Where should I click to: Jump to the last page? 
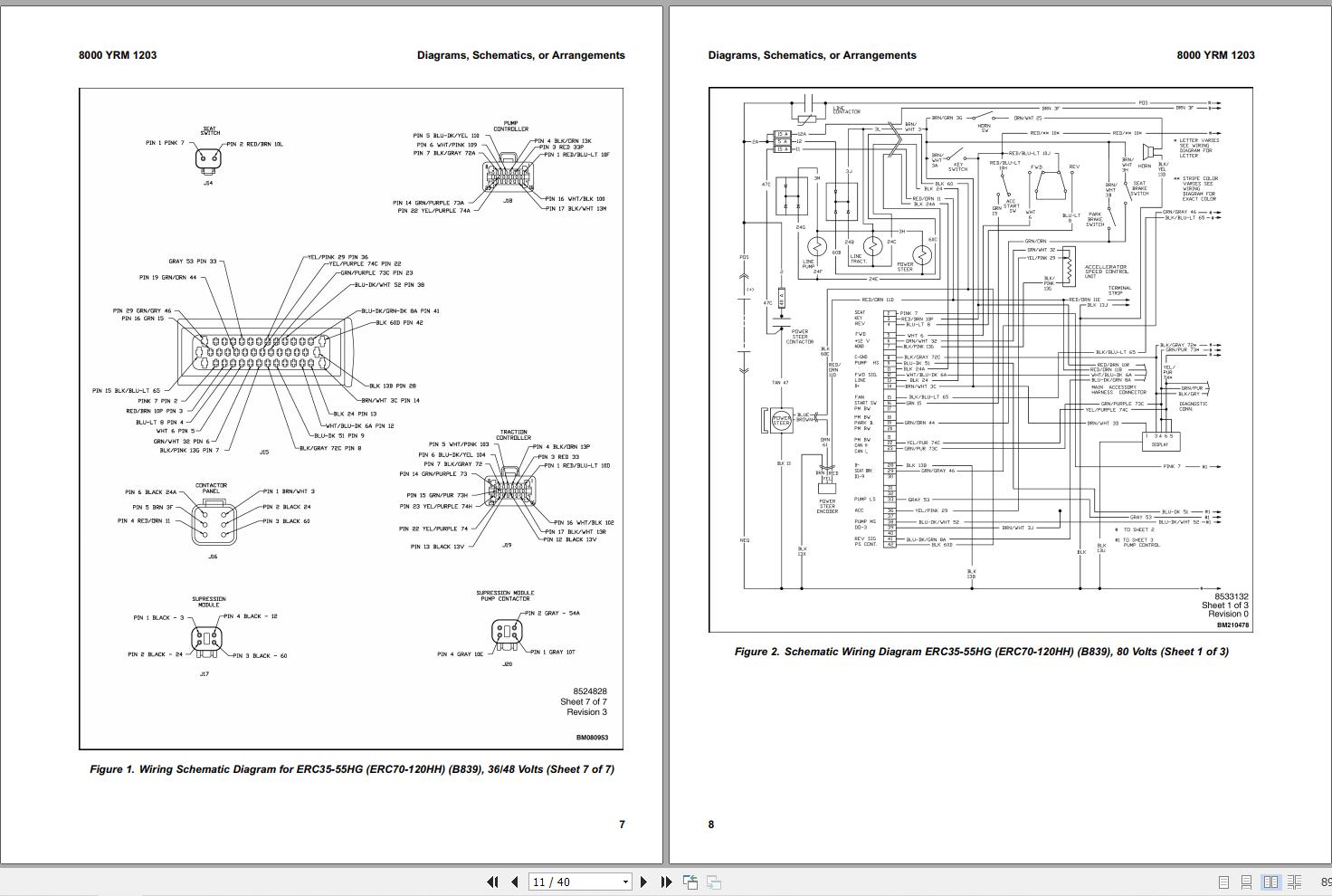click(666, 882)
